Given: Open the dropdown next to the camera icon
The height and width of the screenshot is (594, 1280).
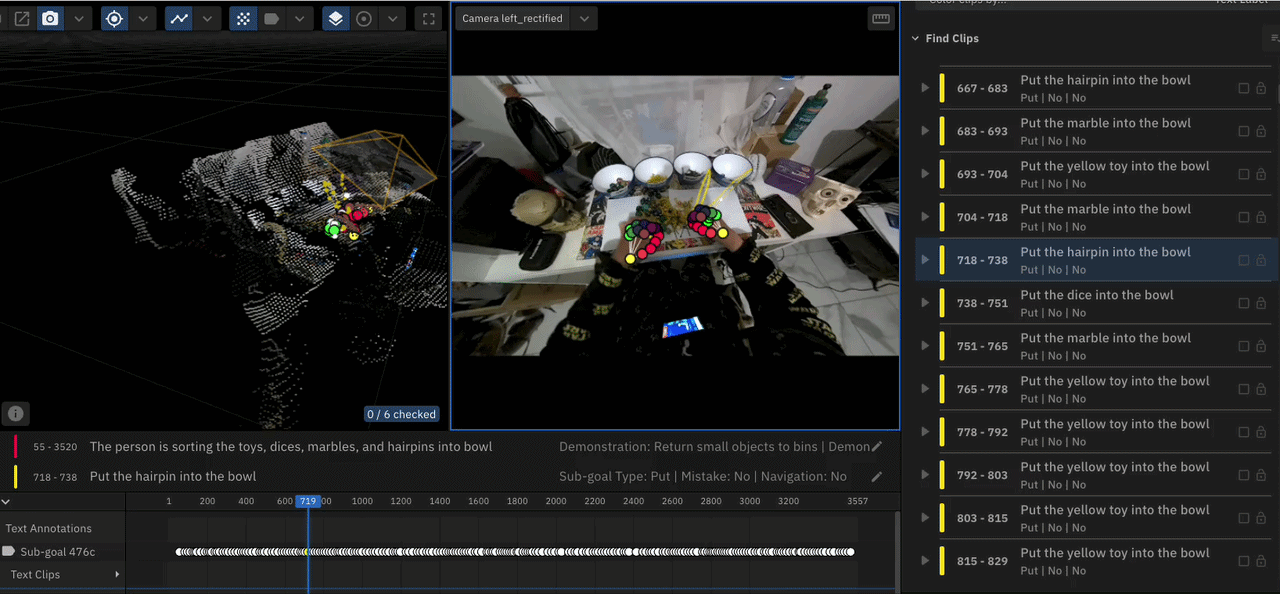Looking at the screenshot, I should pos(78,18).
